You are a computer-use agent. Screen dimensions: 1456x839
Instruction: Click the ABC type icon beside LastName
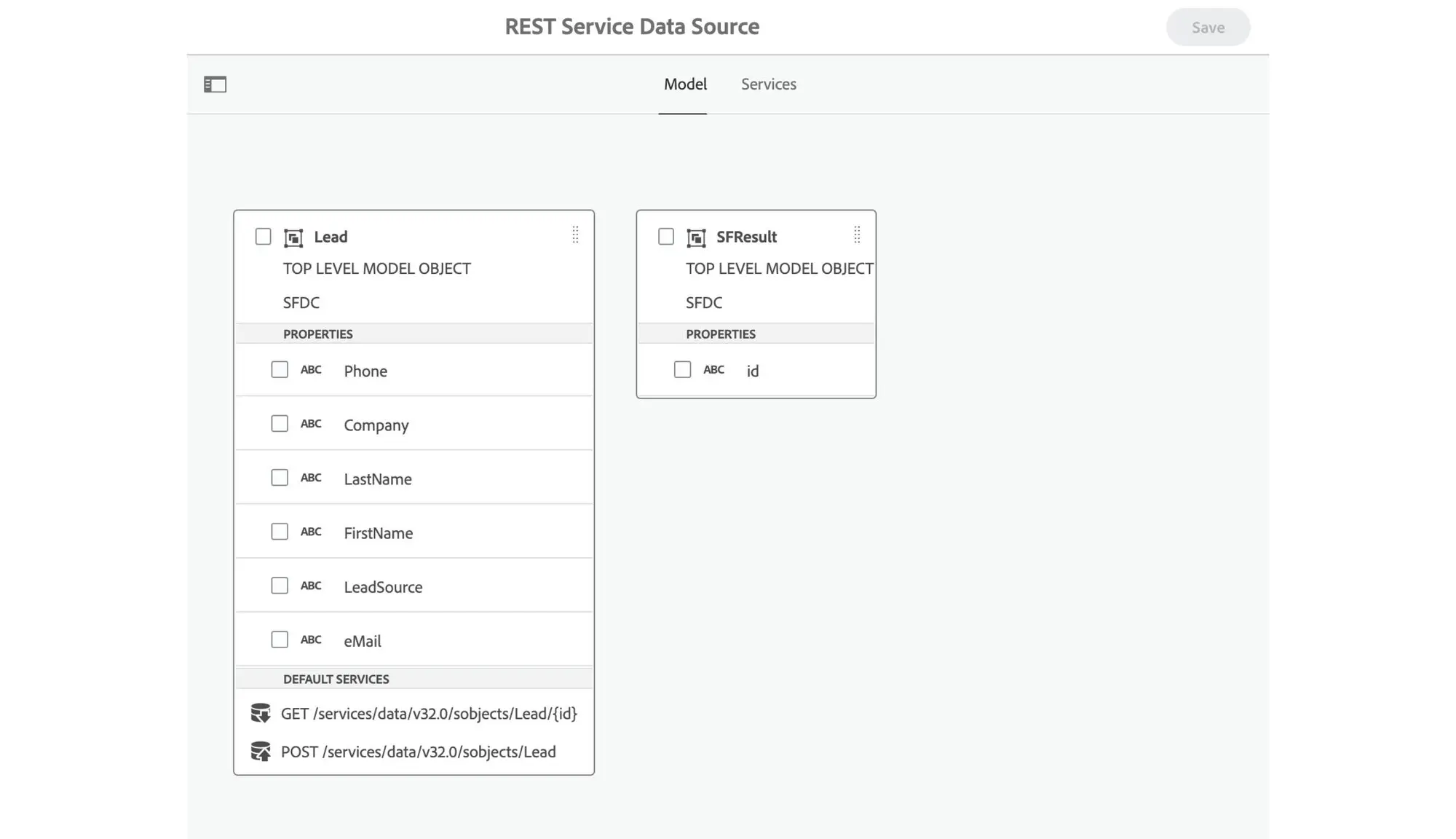coord(311,477)
